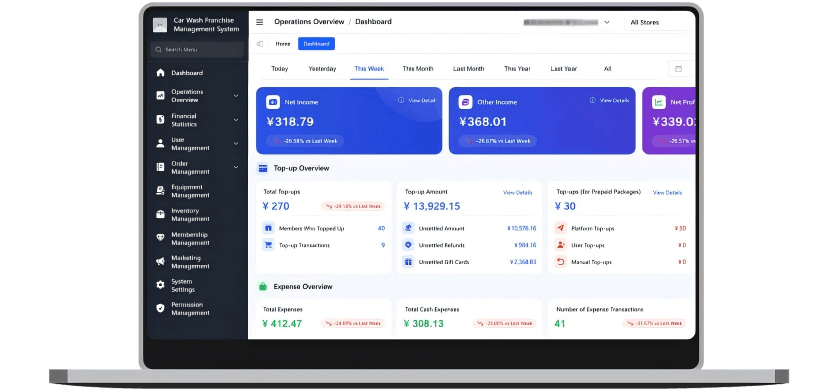Select the Last Month tab
The width and height of the screenshot is (838, 390).
pos(469,69)
